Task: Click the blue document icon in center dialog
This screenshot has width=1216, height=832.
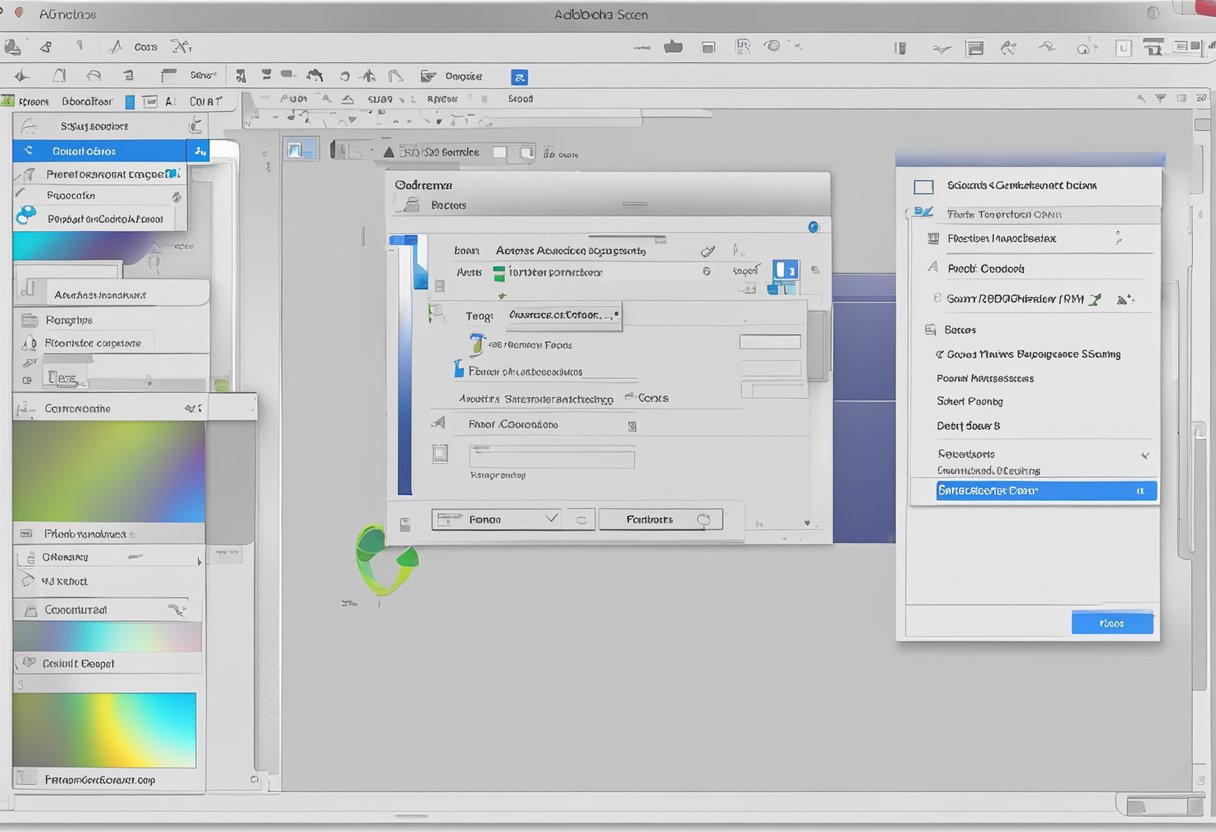Action: click(785, 271)
